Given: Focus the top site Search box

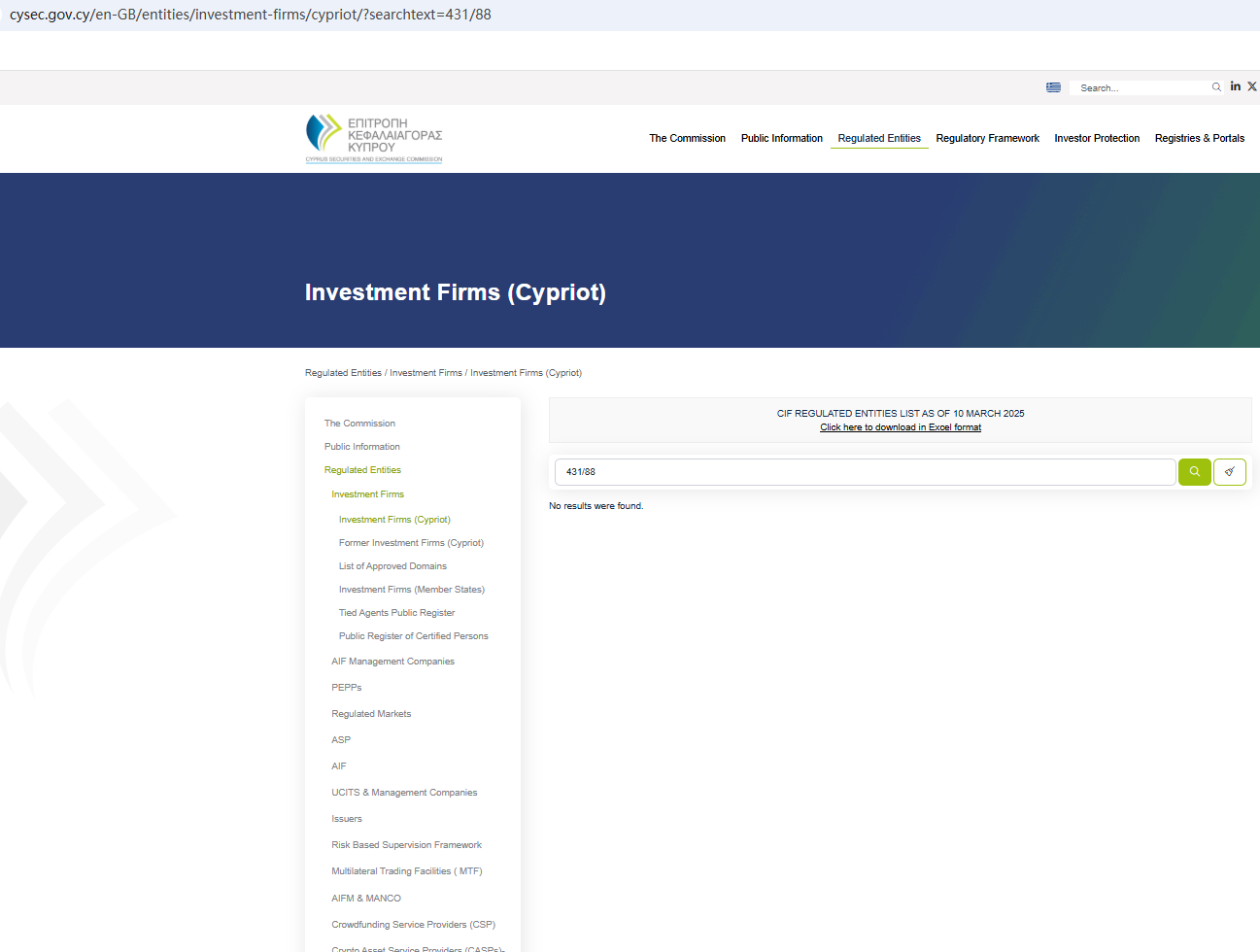Looking at the screenshot, I should tap(1141, 88).
